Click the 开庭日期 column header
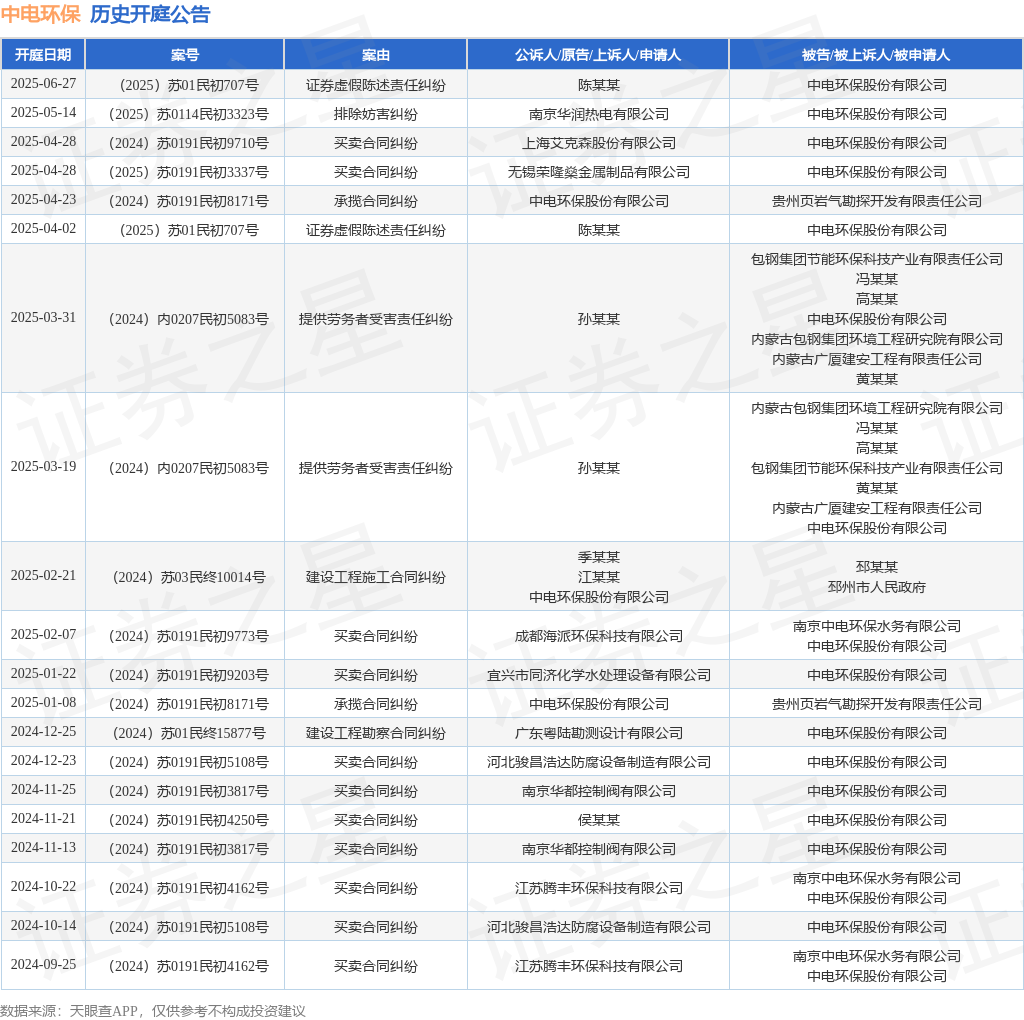The width and height of the screenshot is (1024, 1020). click(43, 55)
